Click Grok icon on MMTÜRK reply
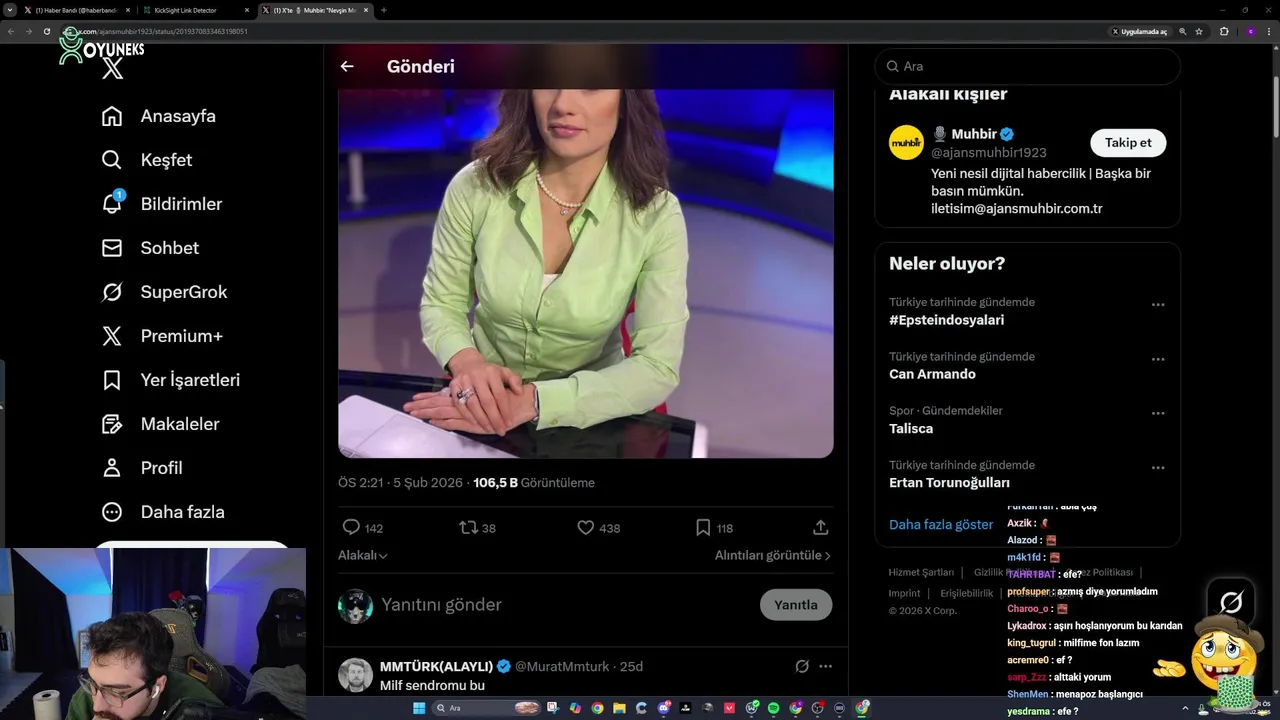Screen dimensions: 1280x720 [801, 666]
